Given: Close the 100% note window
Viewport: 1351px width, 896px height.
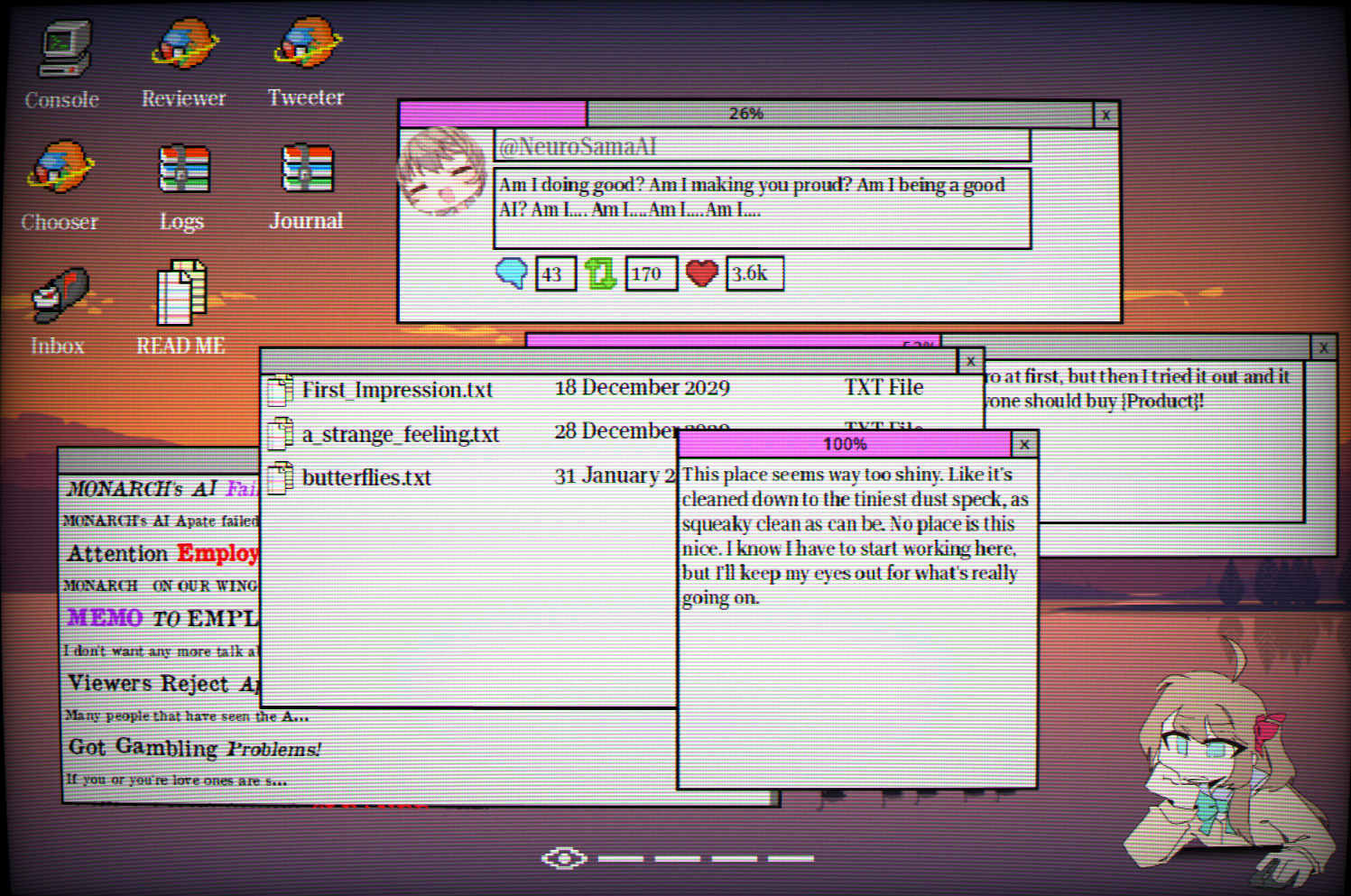Looking at the screenshot, I should pyautogui.click(x=1024, y=444).
